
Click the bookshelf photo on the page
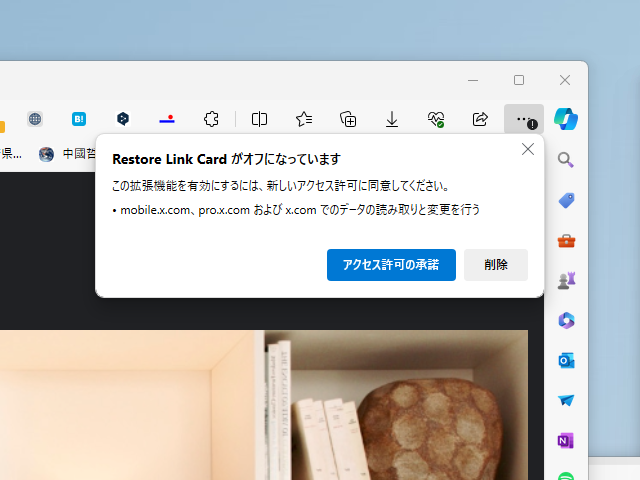tap(264, 405)
